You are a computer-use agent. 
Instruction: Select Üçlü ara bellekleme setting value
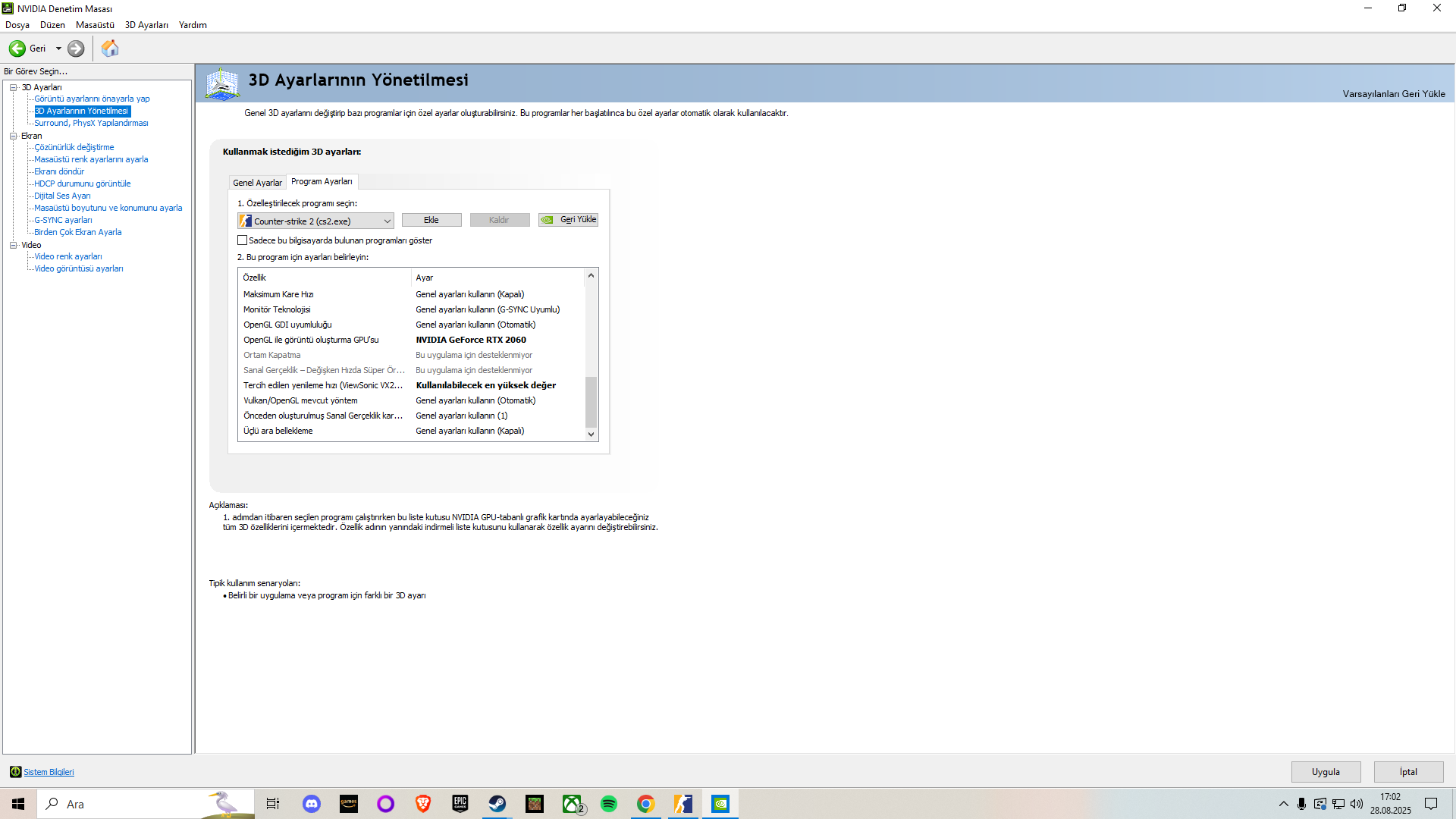[470, 431]
